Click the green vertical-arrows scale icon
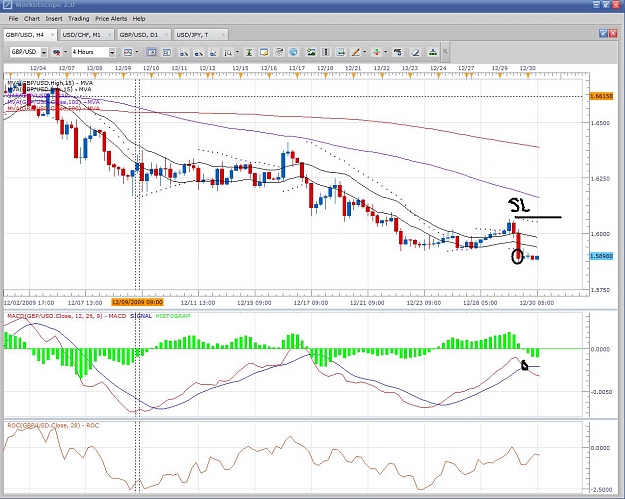Viewport: 625px width, 499px height. pyautogui.click(x=249, y=52)
